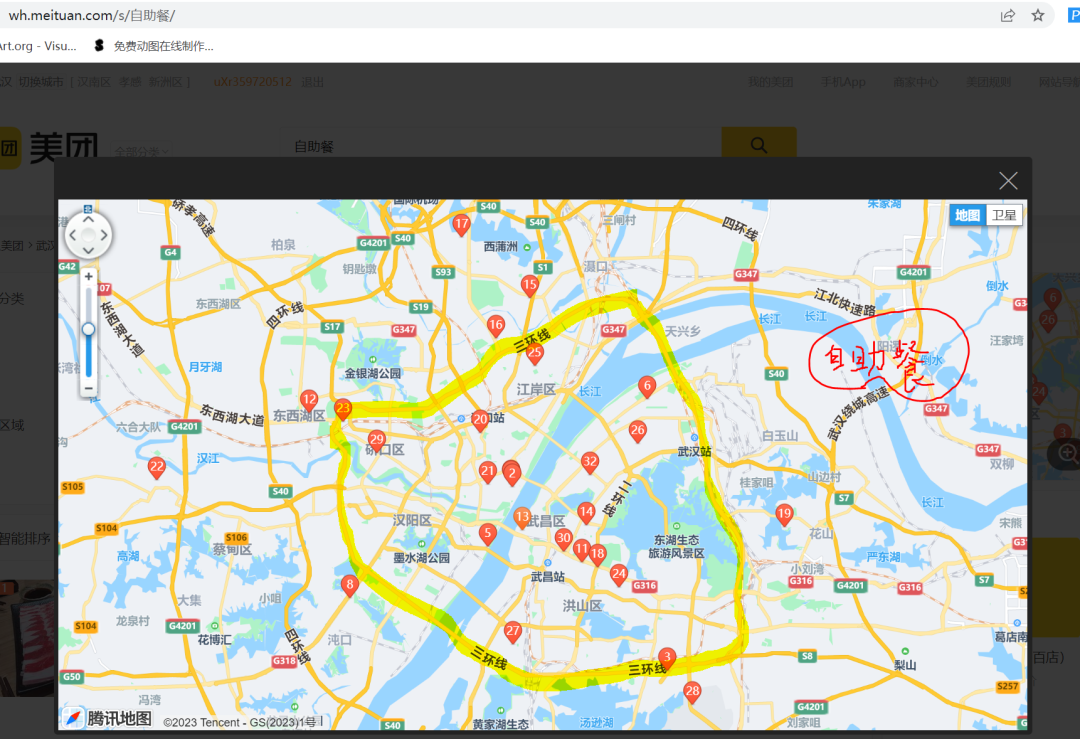
Task: Click map marker number 19
Action: click(x=784, y=514)
